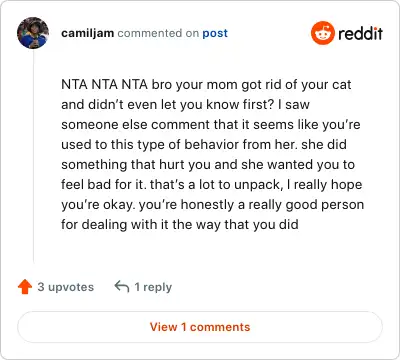Click the "commented on" text
This screenshot has height=360, width=400.
coord(158,33)
